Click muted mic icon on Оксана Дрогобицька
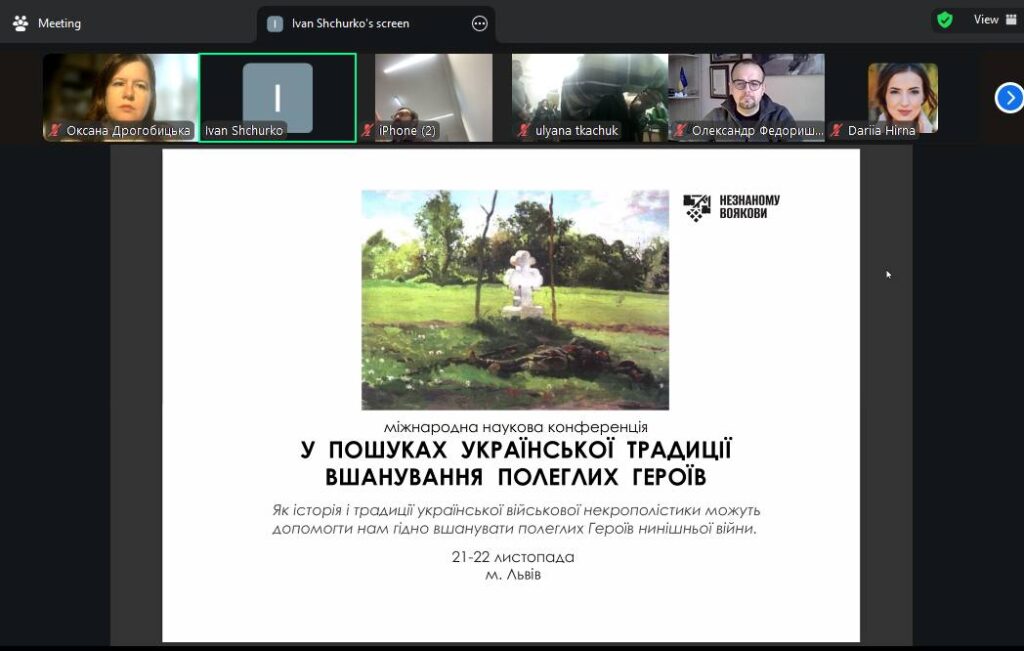Screen dimensions: 1024x651 click(x=56, y=131)
